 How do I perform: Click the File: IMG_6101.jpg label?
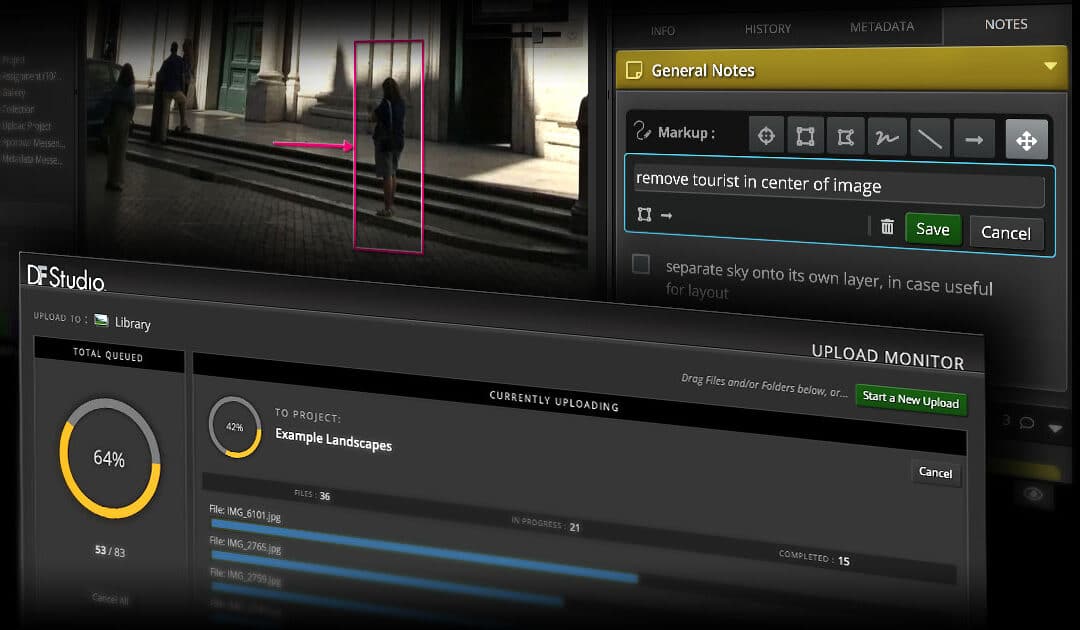point(245,513)
